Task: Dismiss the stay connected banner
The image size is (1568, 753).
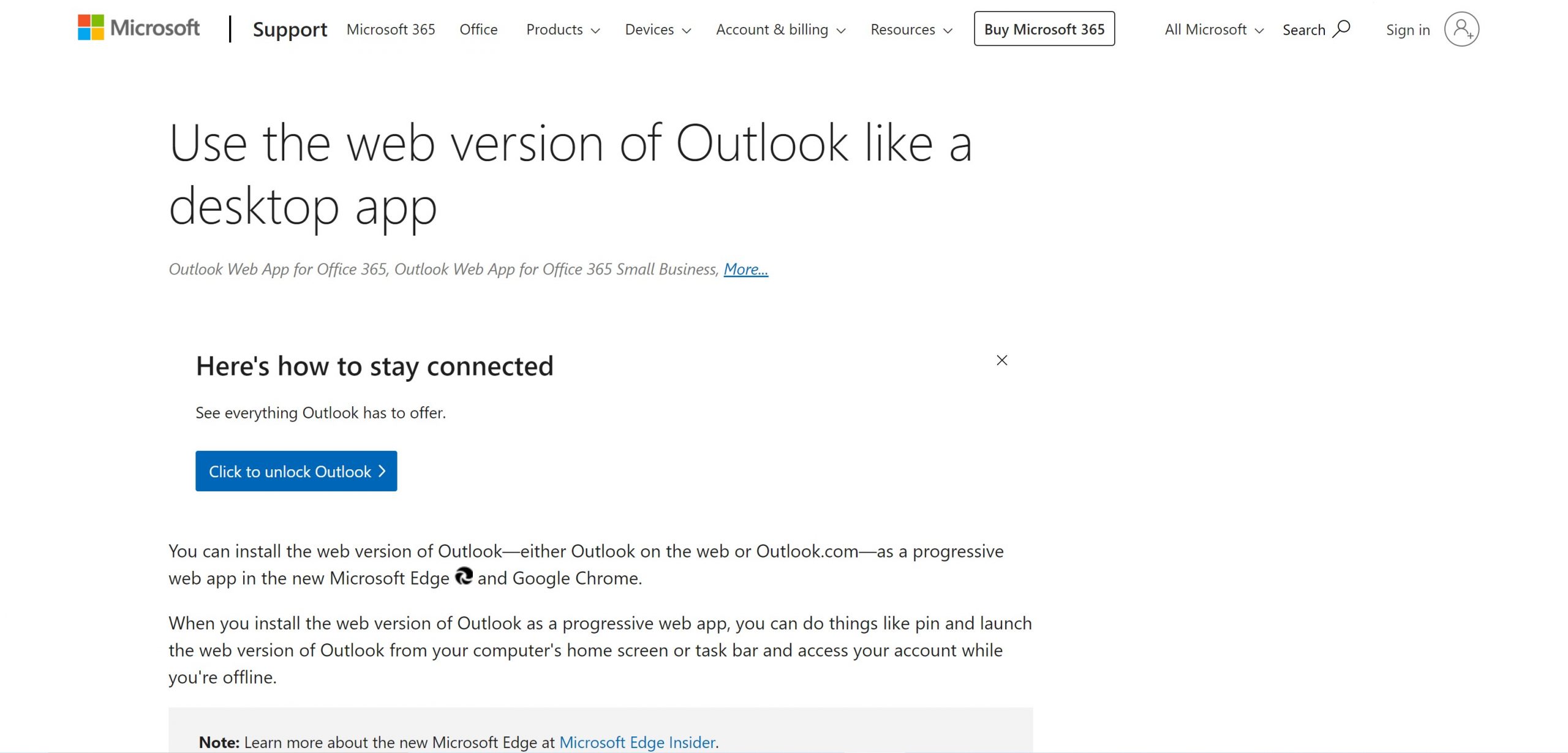Action: pyautogui.click(x=1001, y=360)
